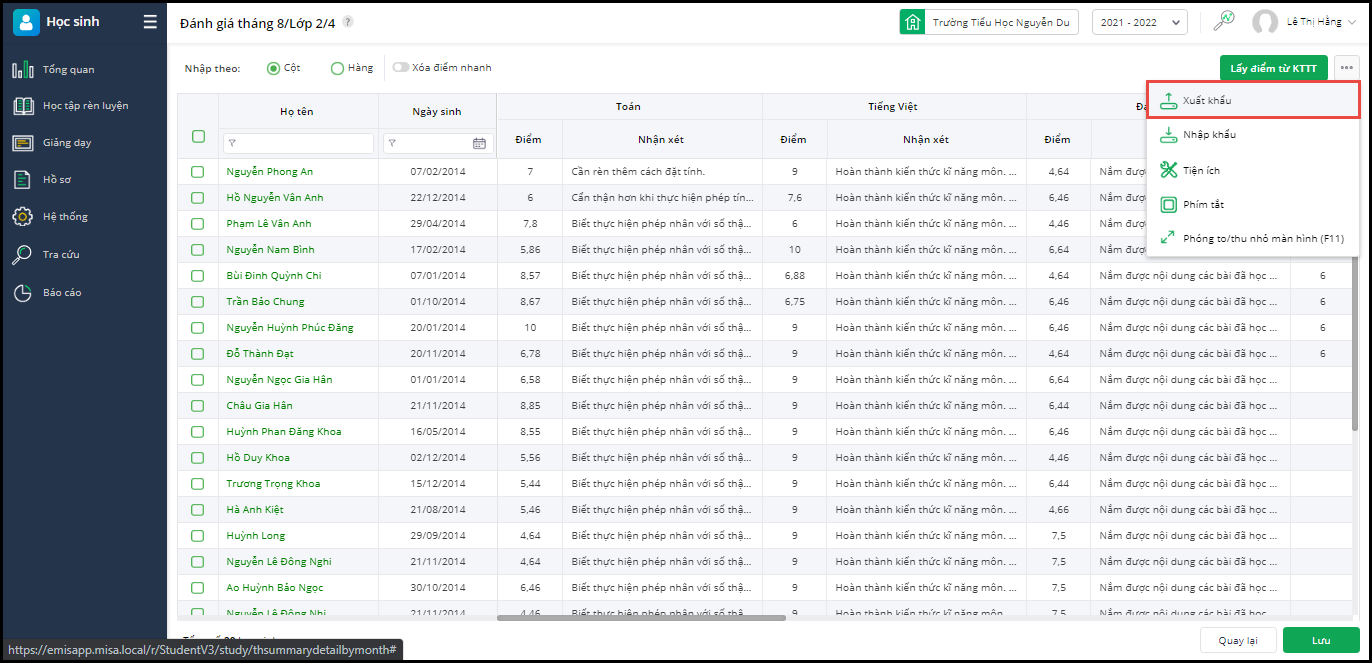Tick the select-all header checkbox
This screenshot has height=663, width=1372.
[198, 137]
